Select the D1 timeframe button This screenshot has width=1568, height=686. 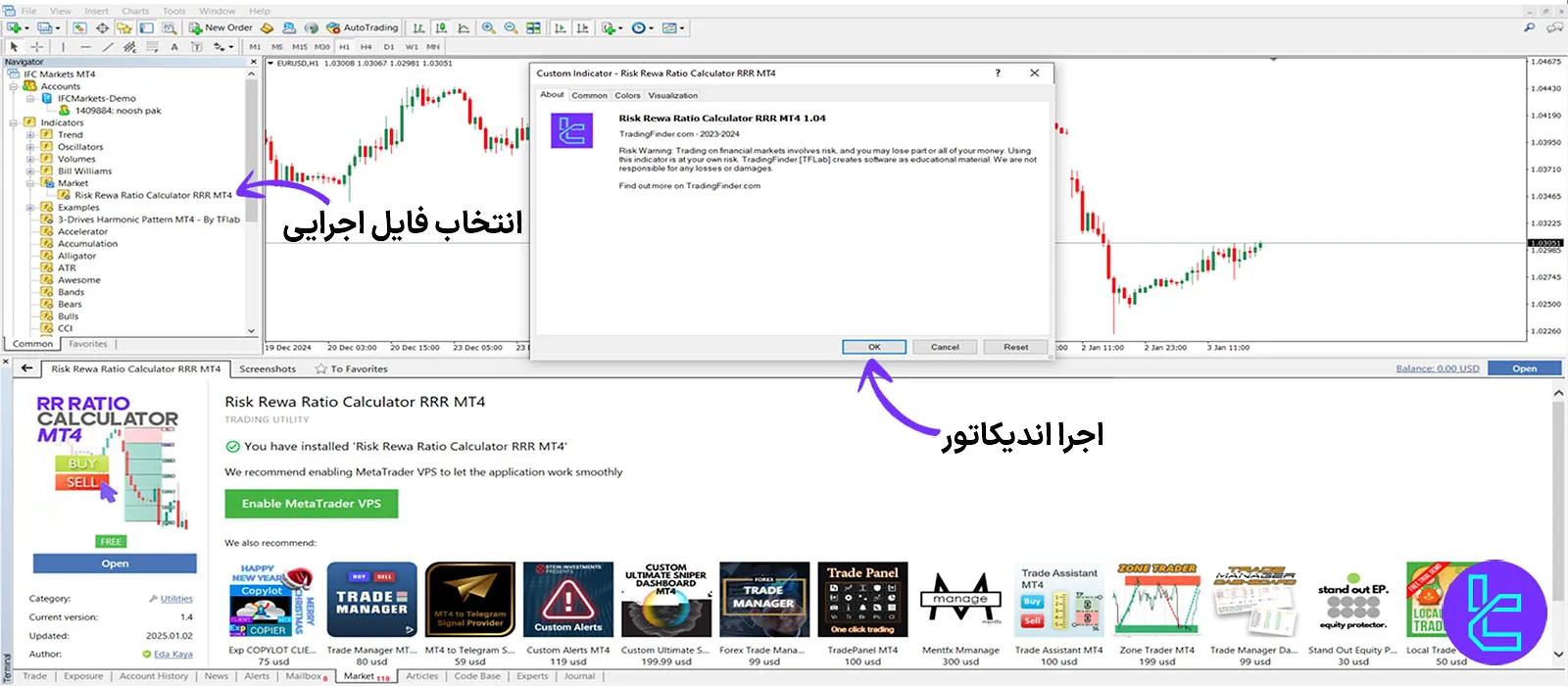(x=388, y=46)
